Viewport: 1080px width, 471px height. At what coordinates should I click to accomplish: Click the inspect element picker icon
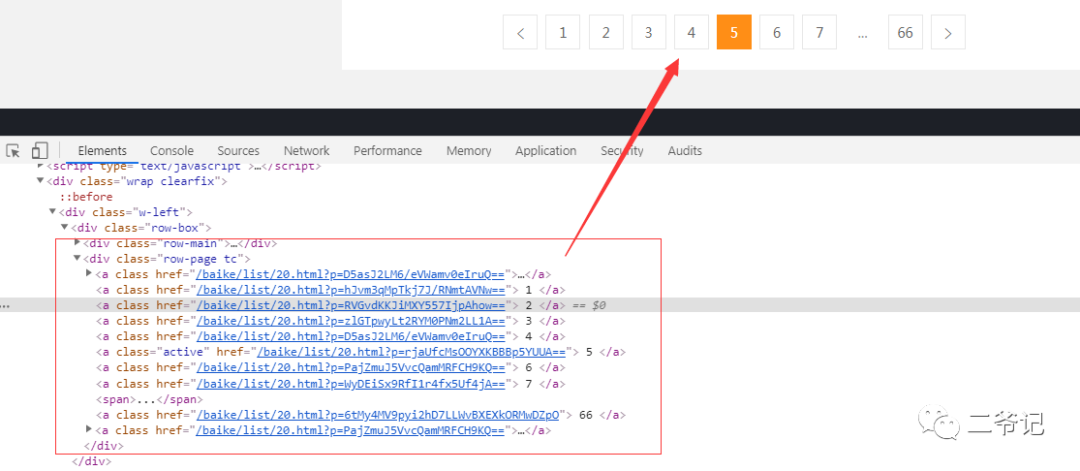(x=13, y=151)
